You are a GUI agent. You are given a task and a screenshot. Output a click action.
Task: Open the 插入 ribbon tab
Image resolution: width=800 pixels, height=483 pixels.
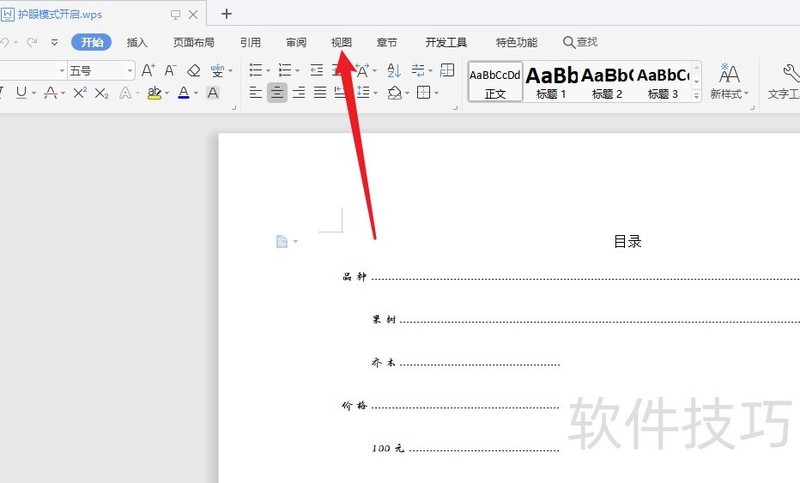pos(137,42)
